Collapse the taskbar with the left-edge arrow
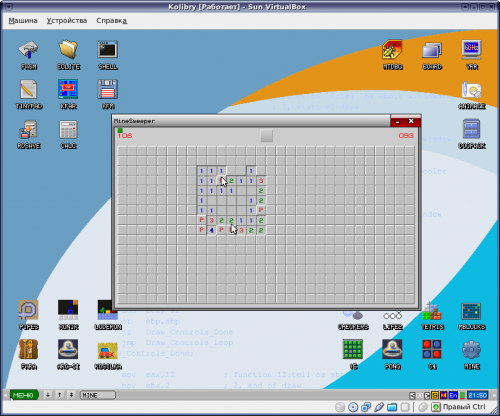 pos(5,395)
